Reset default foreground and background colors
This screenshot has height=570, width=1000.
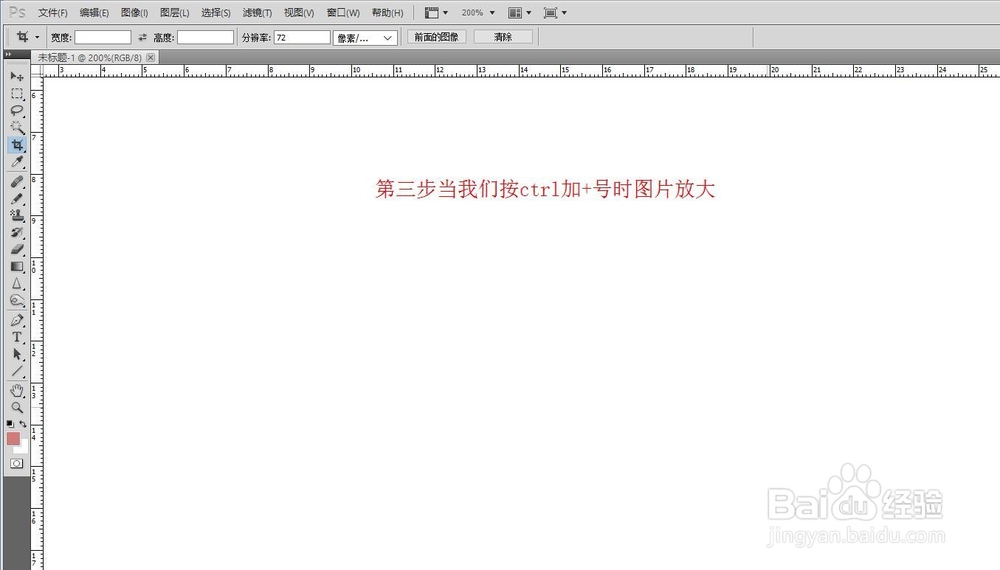[x=10, y=424]
